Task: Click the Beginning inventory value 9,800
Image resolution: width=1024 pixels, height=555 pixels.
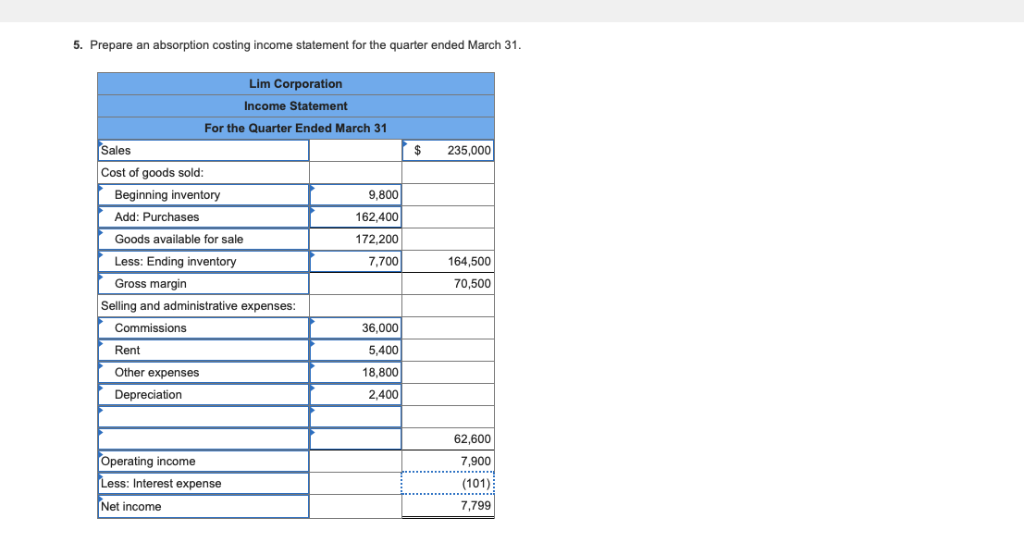Action: (355, 195)
